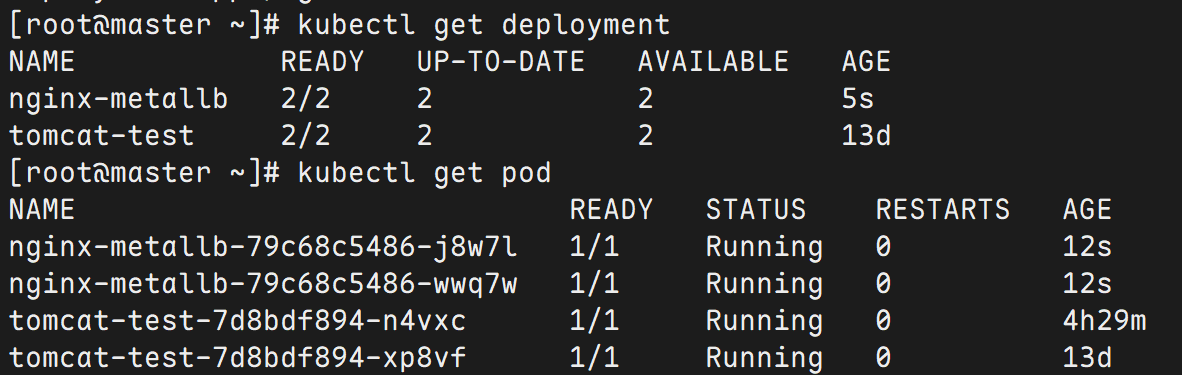Screen dimensions: 1182x375
Task: Click the Running status of pod wwq7w
Action: point(764,285)
